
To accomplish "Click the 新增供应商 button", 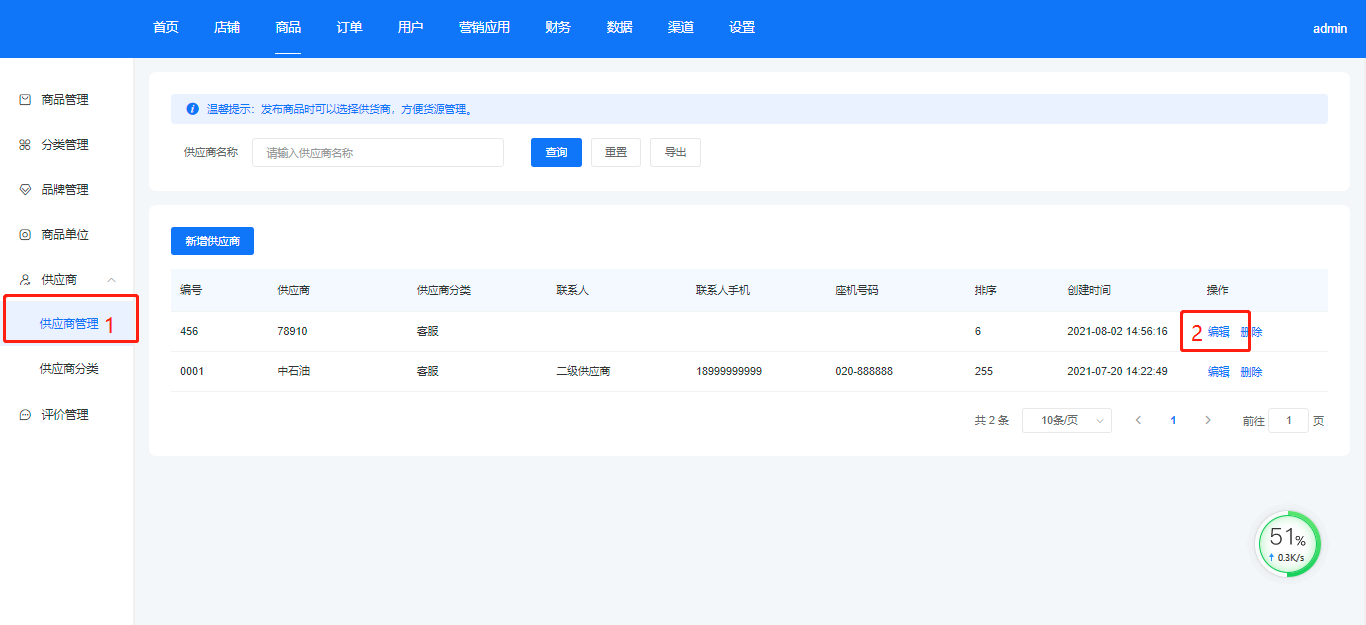I will [212, 241].
